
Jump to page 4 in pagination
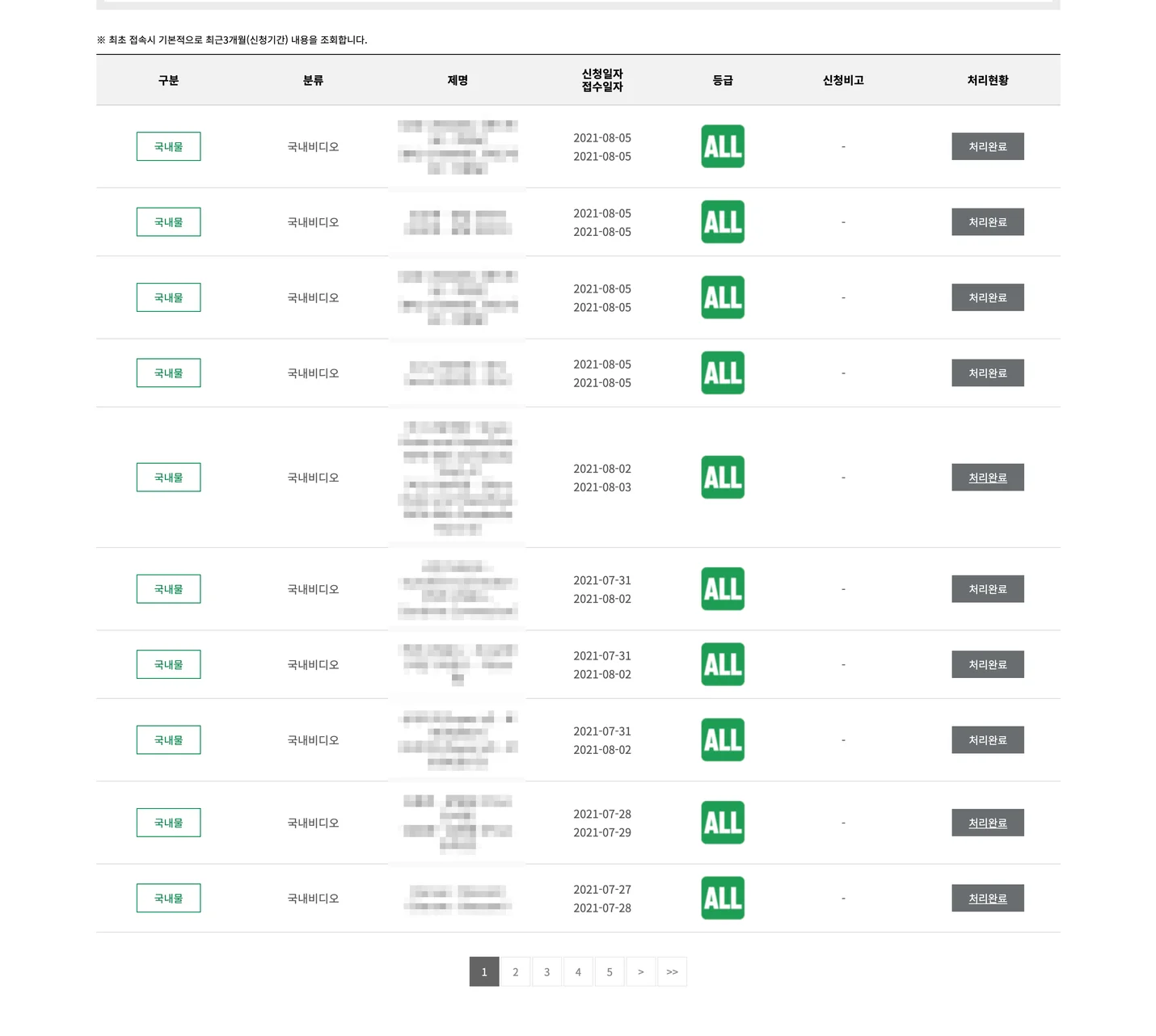click(578, 972)
